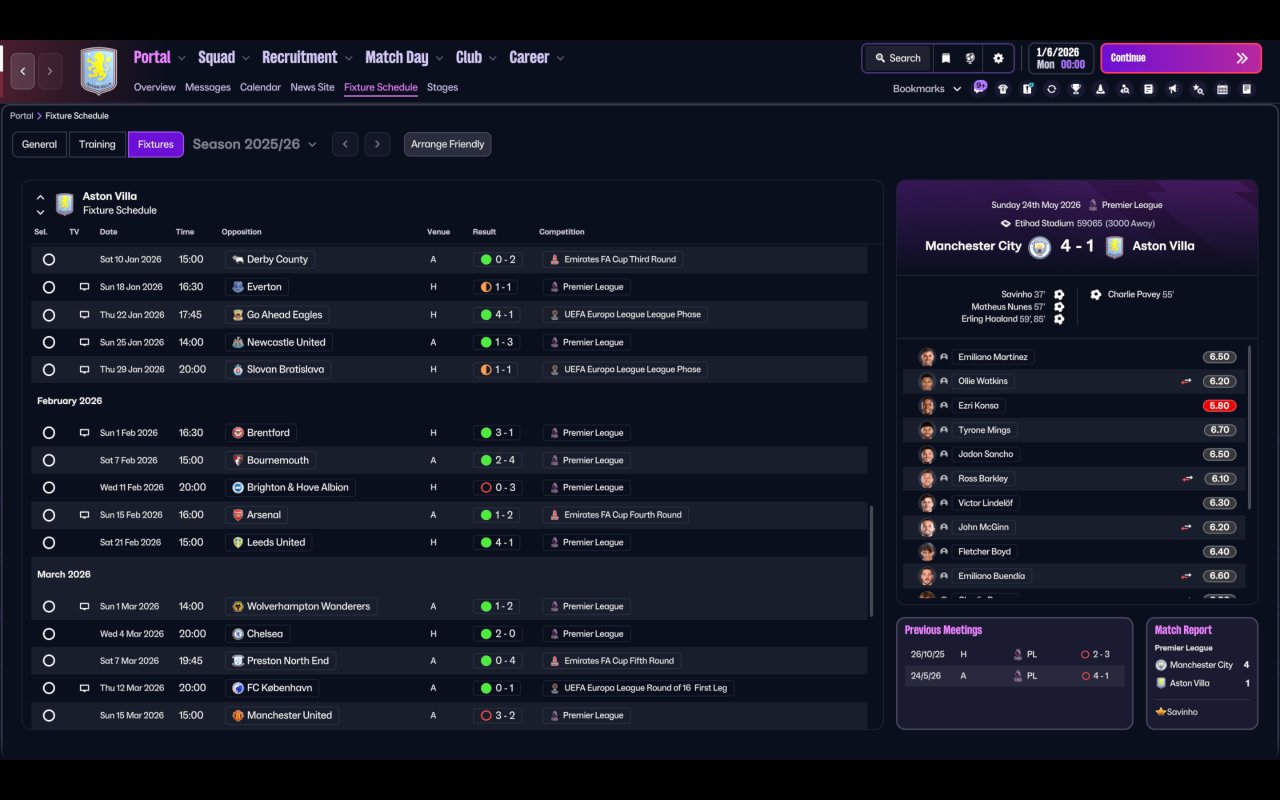This screenshot has width=1280, height=800.
Task: Open the 9+ messages chat bubble icon
Action: (980, 87)
